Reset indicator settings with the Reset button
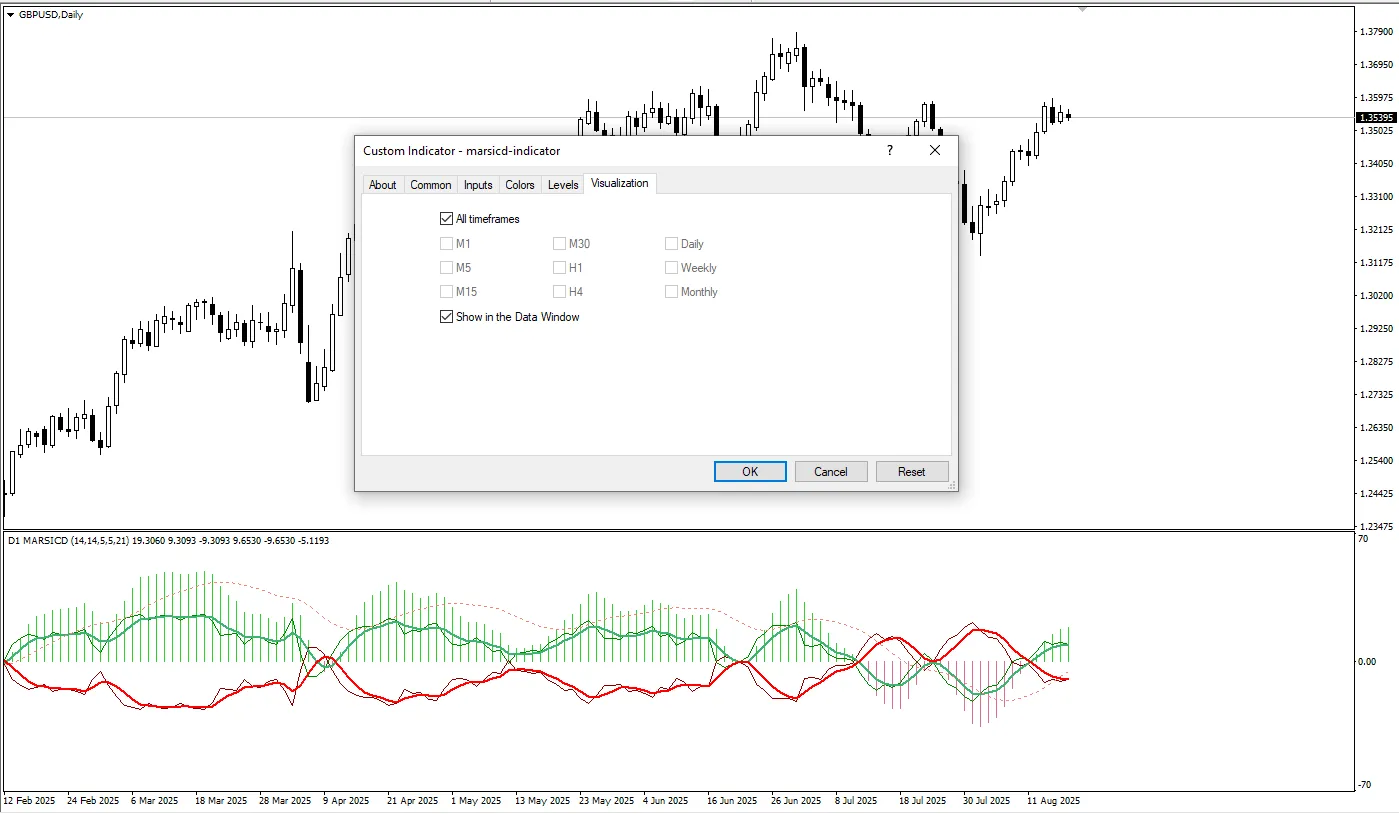 911,472
